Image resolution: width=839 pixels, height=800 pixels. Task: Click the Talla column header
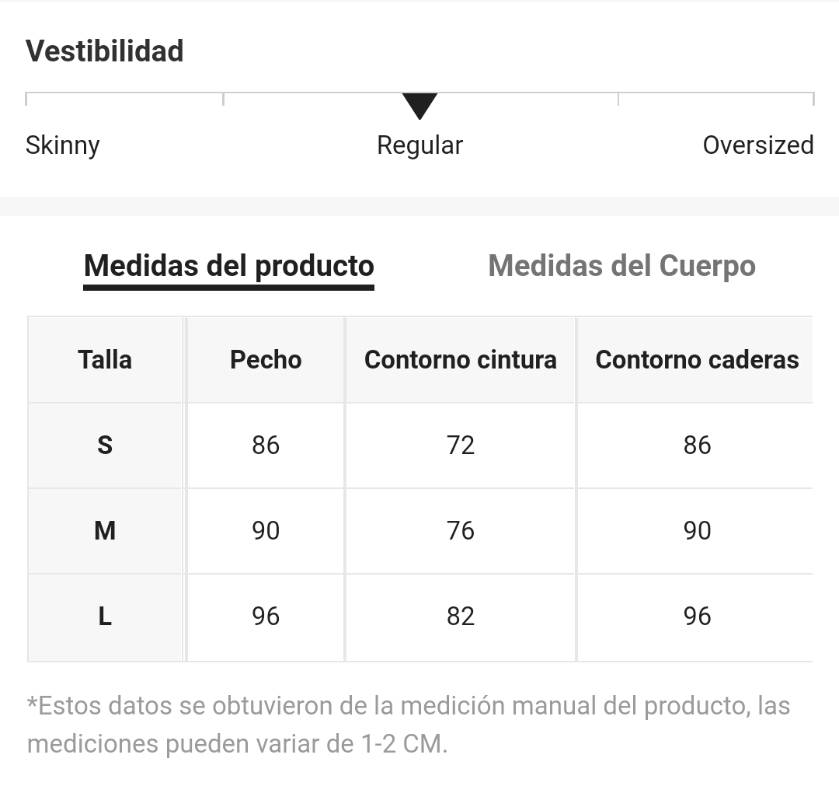(105, 360)
